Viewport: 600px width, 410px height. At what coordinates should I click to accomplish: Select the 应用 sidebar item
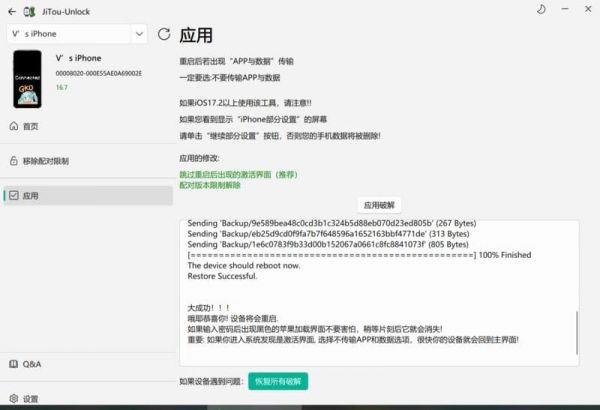pyautogui.click(x=88, y=196)
